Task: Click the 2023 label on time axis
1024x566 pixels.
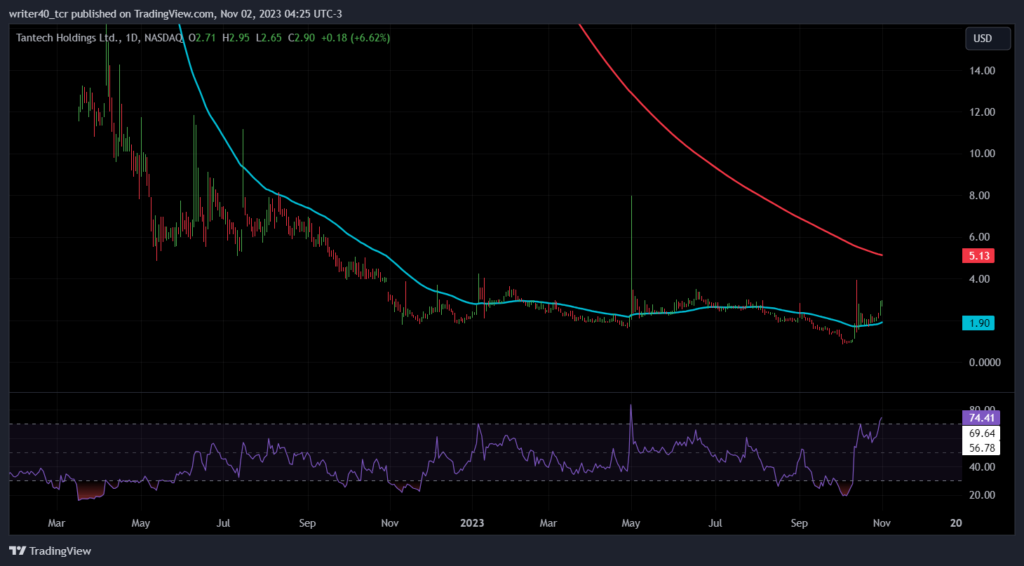Action: click(x=472, y=523)
